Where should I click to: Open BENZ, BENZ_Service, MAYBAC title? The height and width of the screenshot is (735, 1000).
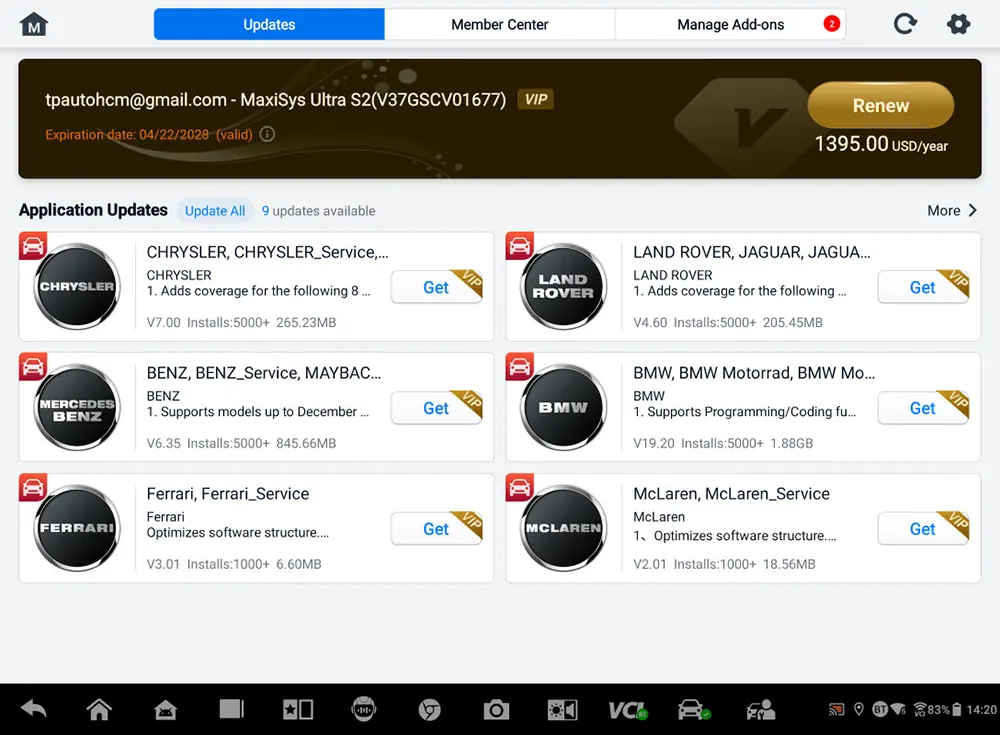coord(264,373)
